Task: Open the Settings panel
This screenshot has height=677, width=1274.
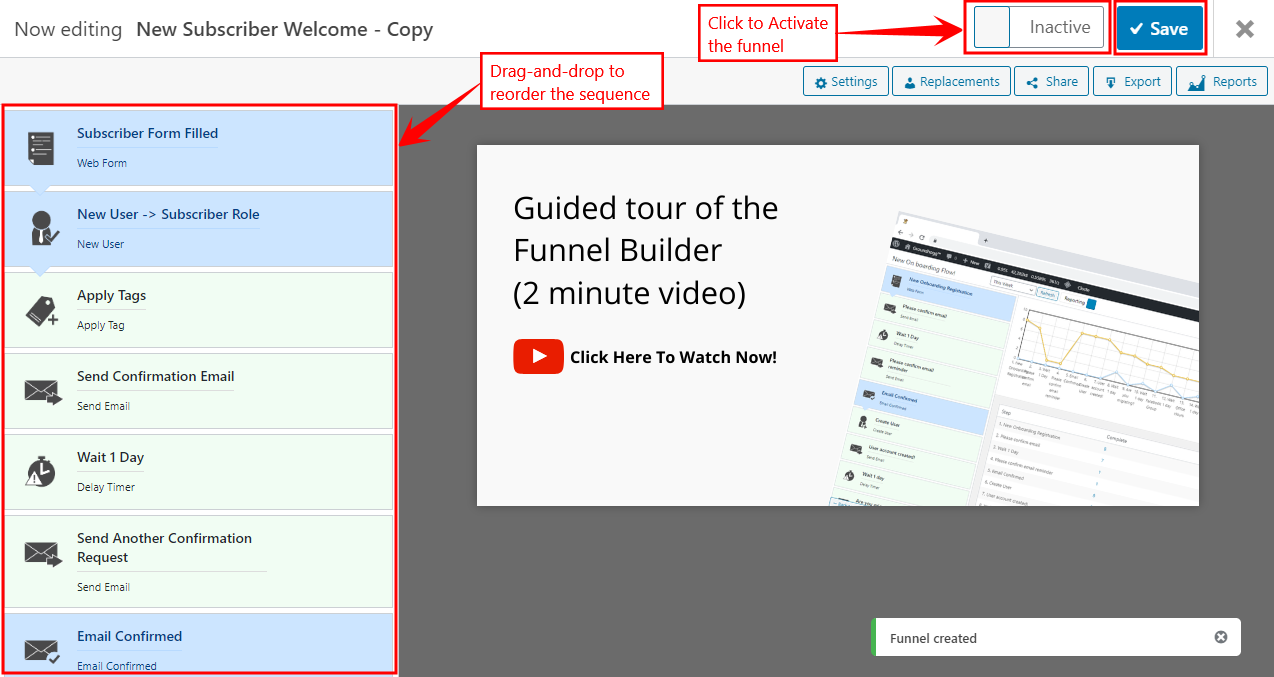Action: coord(846,82)
